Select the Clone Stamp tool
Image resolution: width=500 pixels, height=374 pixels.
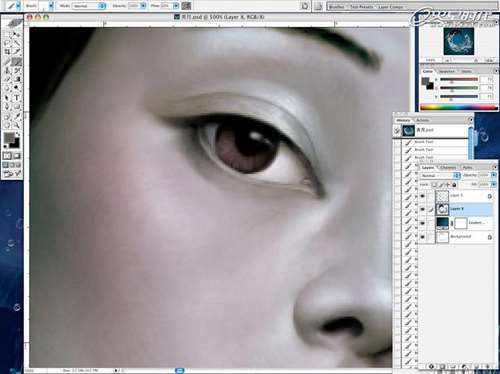(x=7, y=71)
